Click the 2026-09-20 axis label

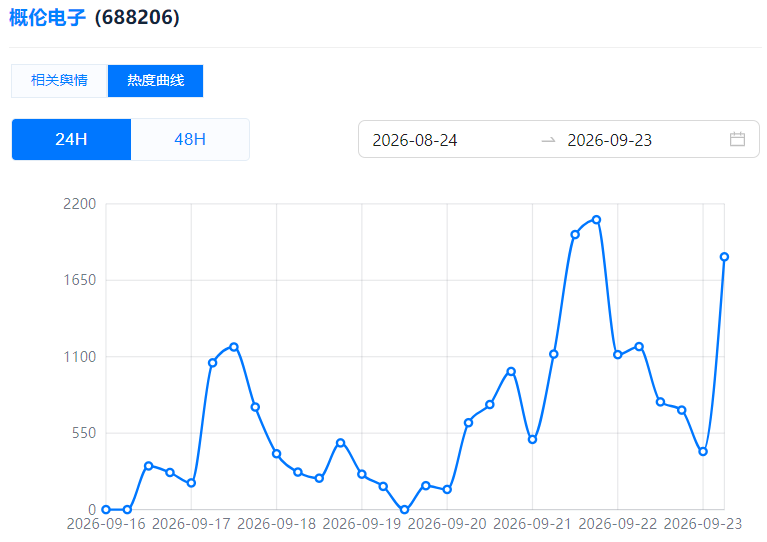(x=447, y=524)
